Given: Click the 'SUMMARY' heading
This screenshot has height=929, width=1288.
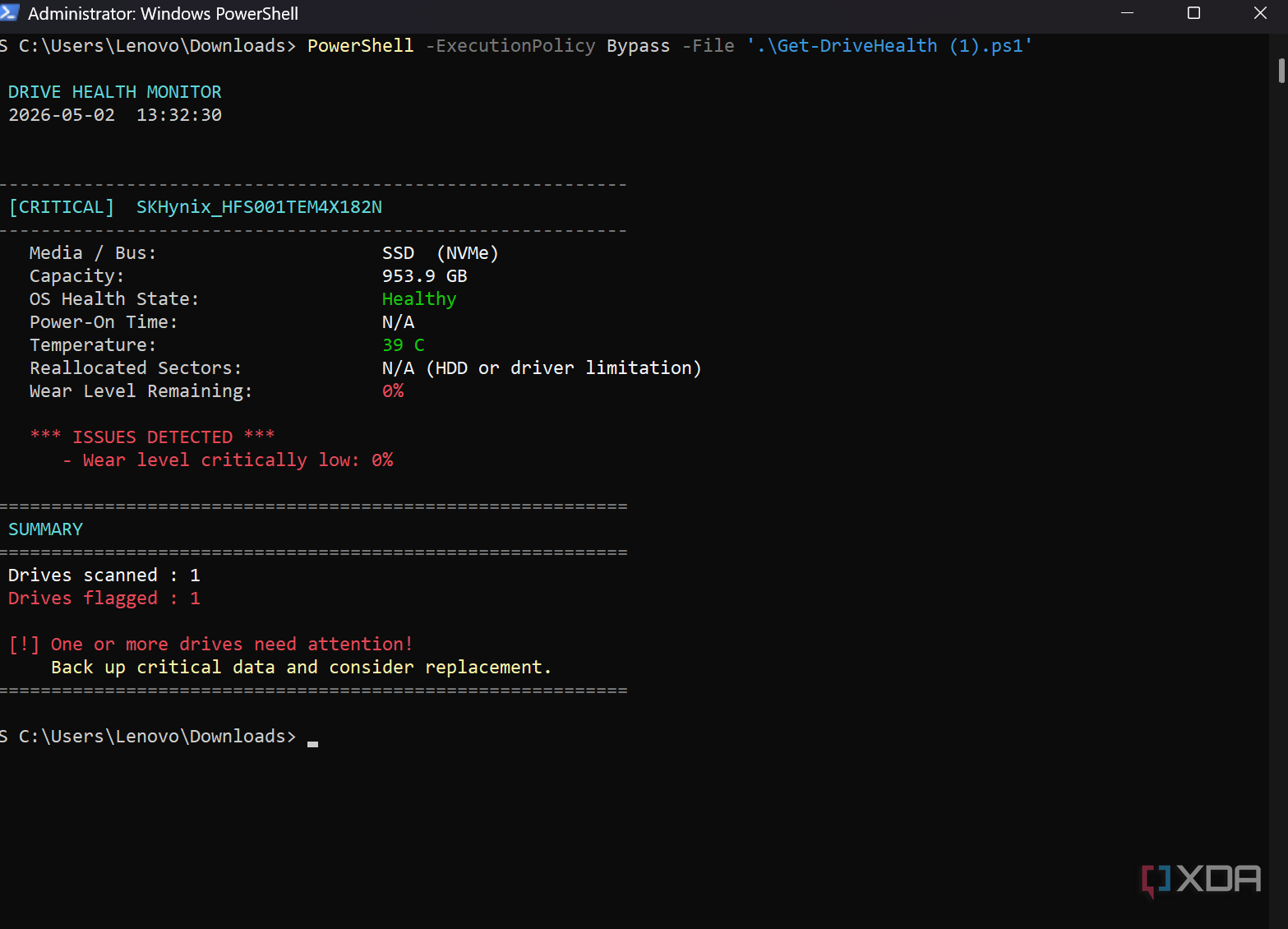Looking at the screenshot, I should coord(45,529).
